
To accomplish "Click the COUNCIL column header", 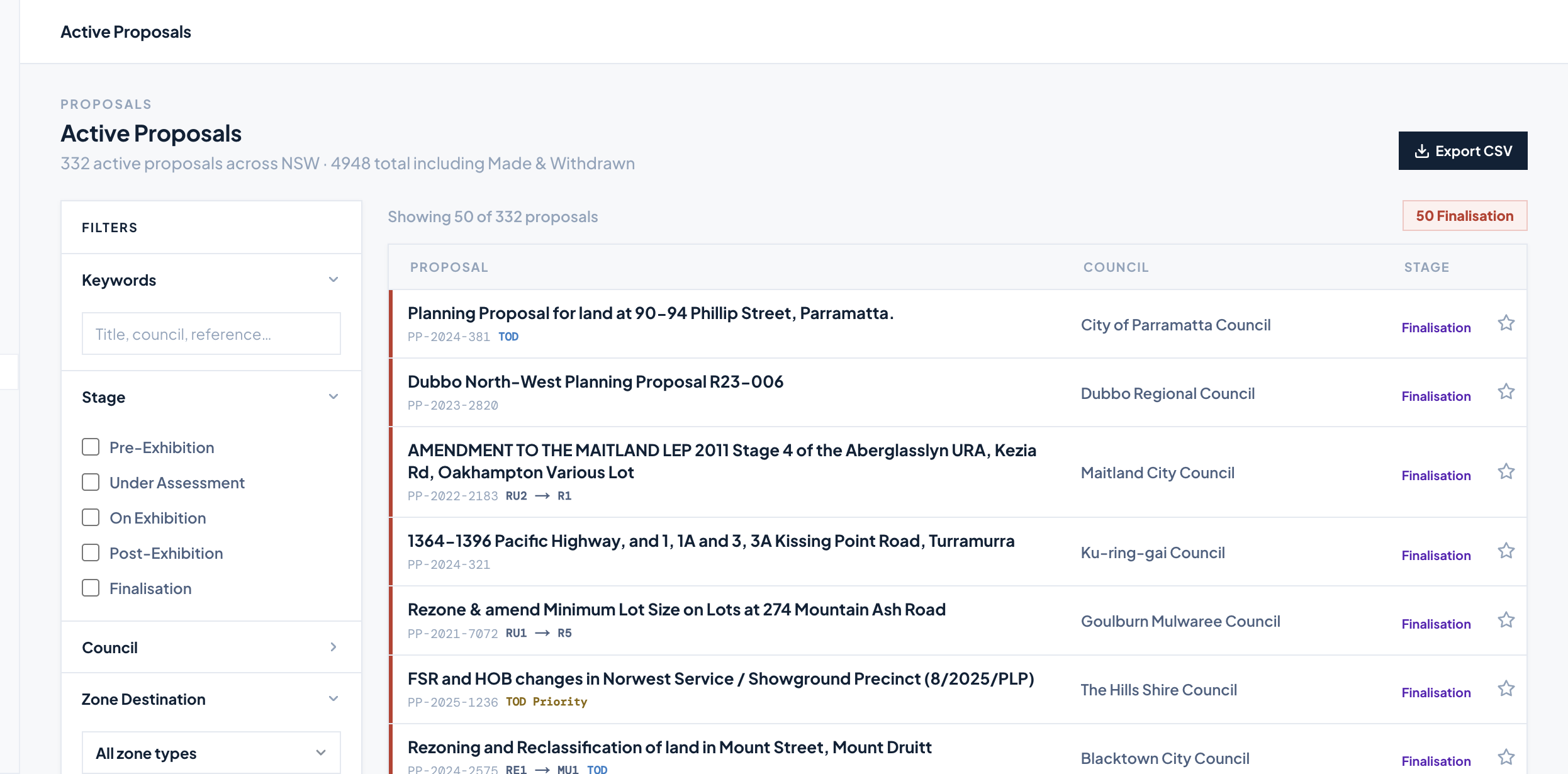I will pos(1116,267).
